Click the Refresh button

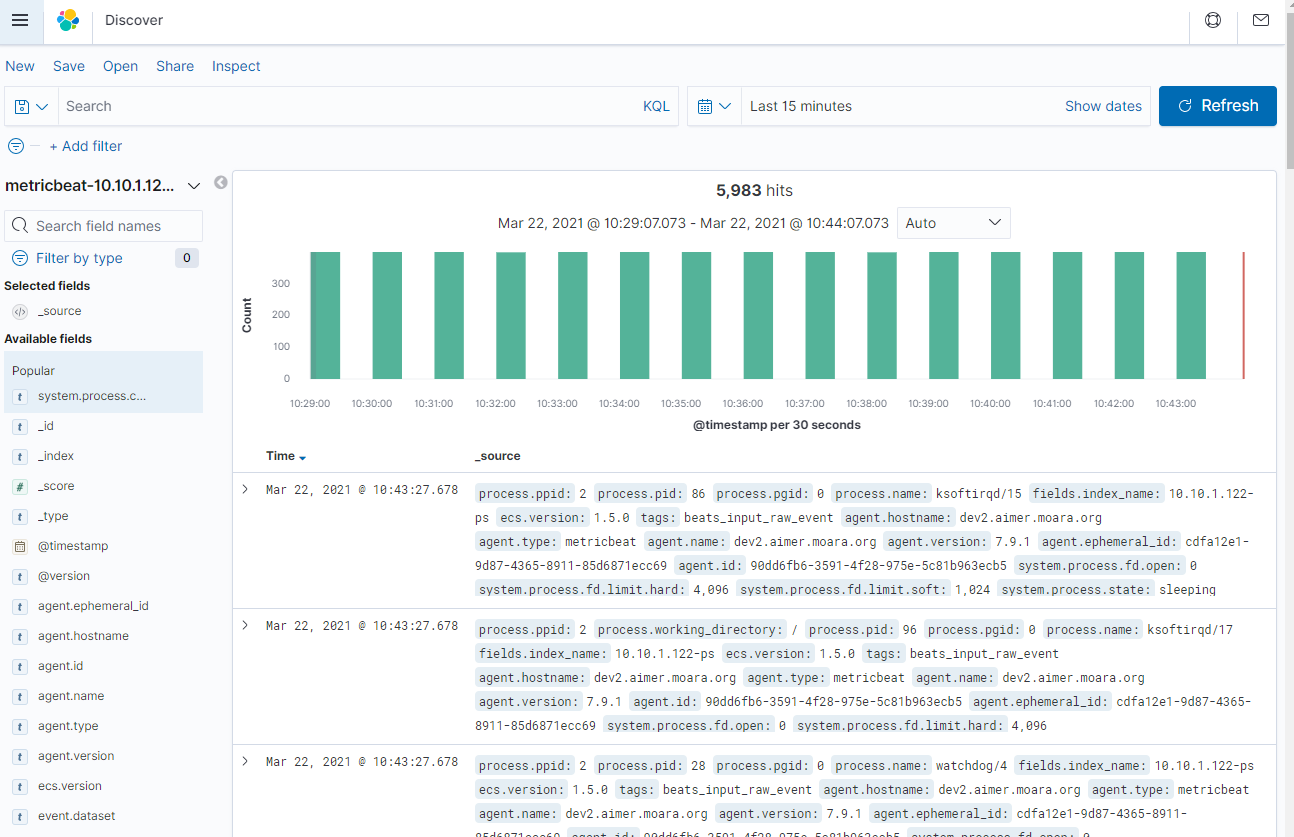tap(1217, 106)
